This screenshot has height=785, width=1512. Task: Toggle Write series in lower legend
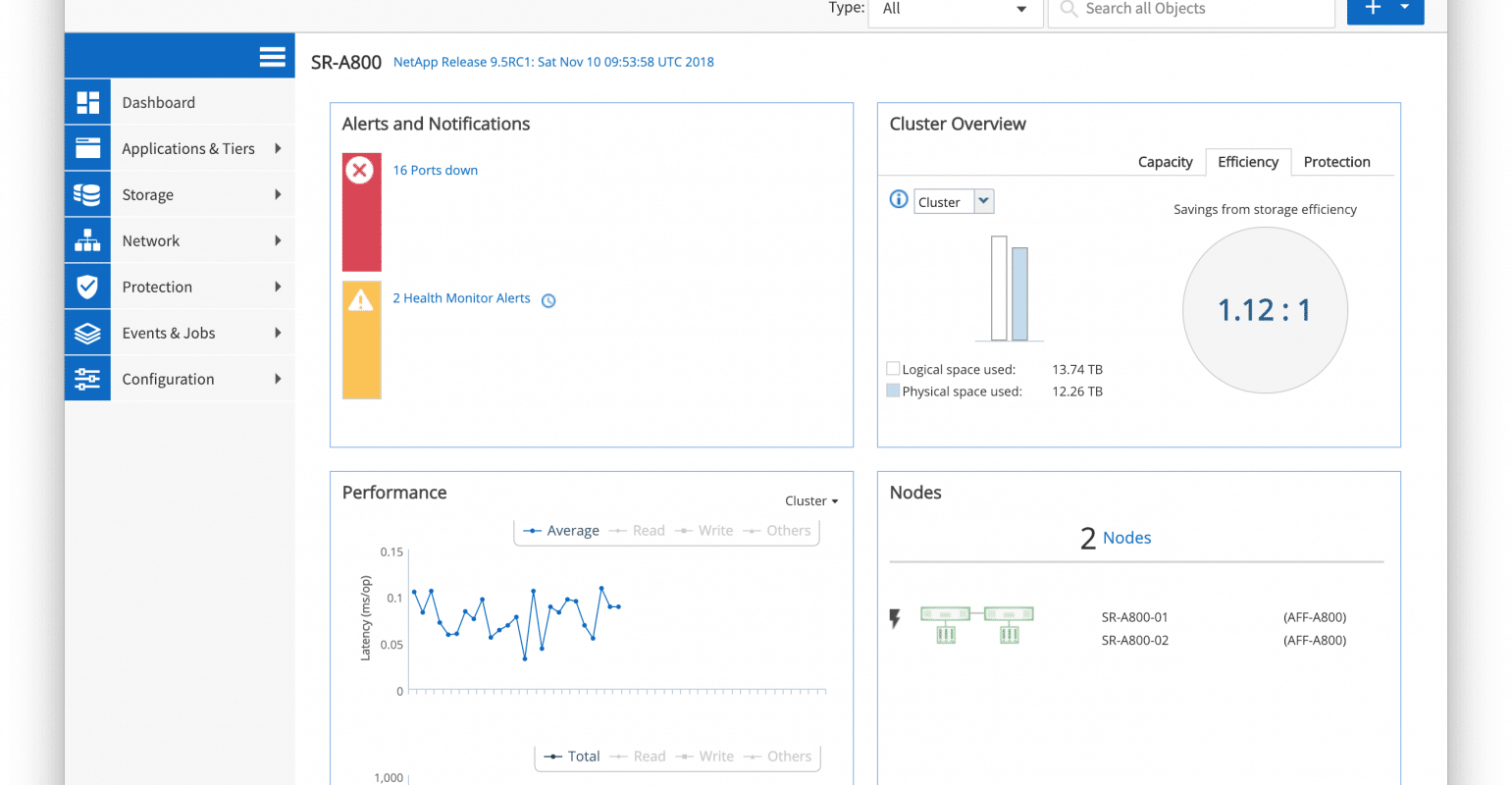[x=704, y=757]
